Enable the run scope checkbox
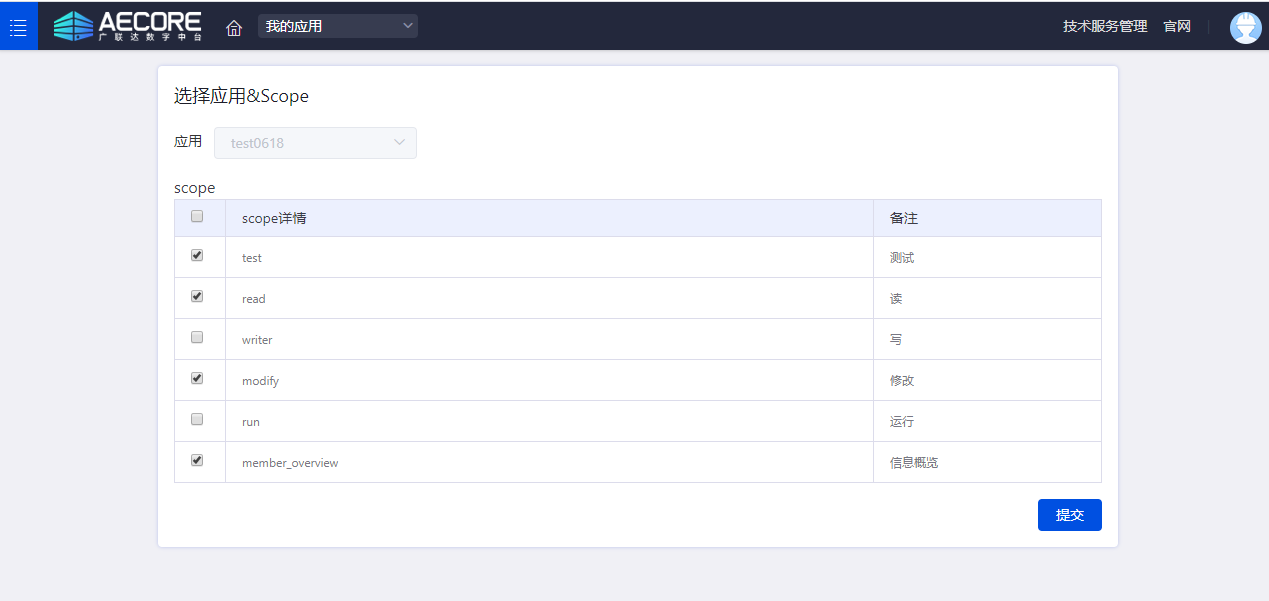Viewport: 1269px width, 601px height. [197, 420]
